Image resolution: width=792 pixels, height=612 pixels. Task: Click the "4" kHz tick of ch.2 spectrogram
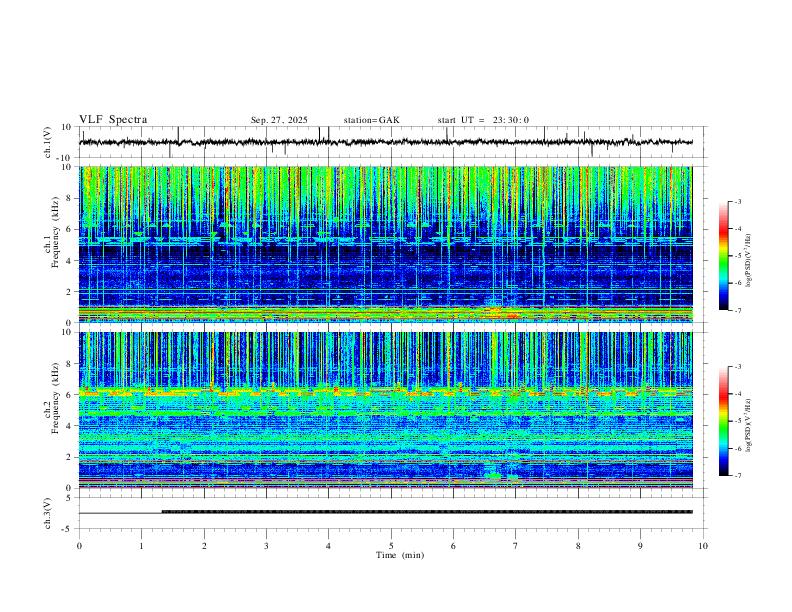(69, 426)
